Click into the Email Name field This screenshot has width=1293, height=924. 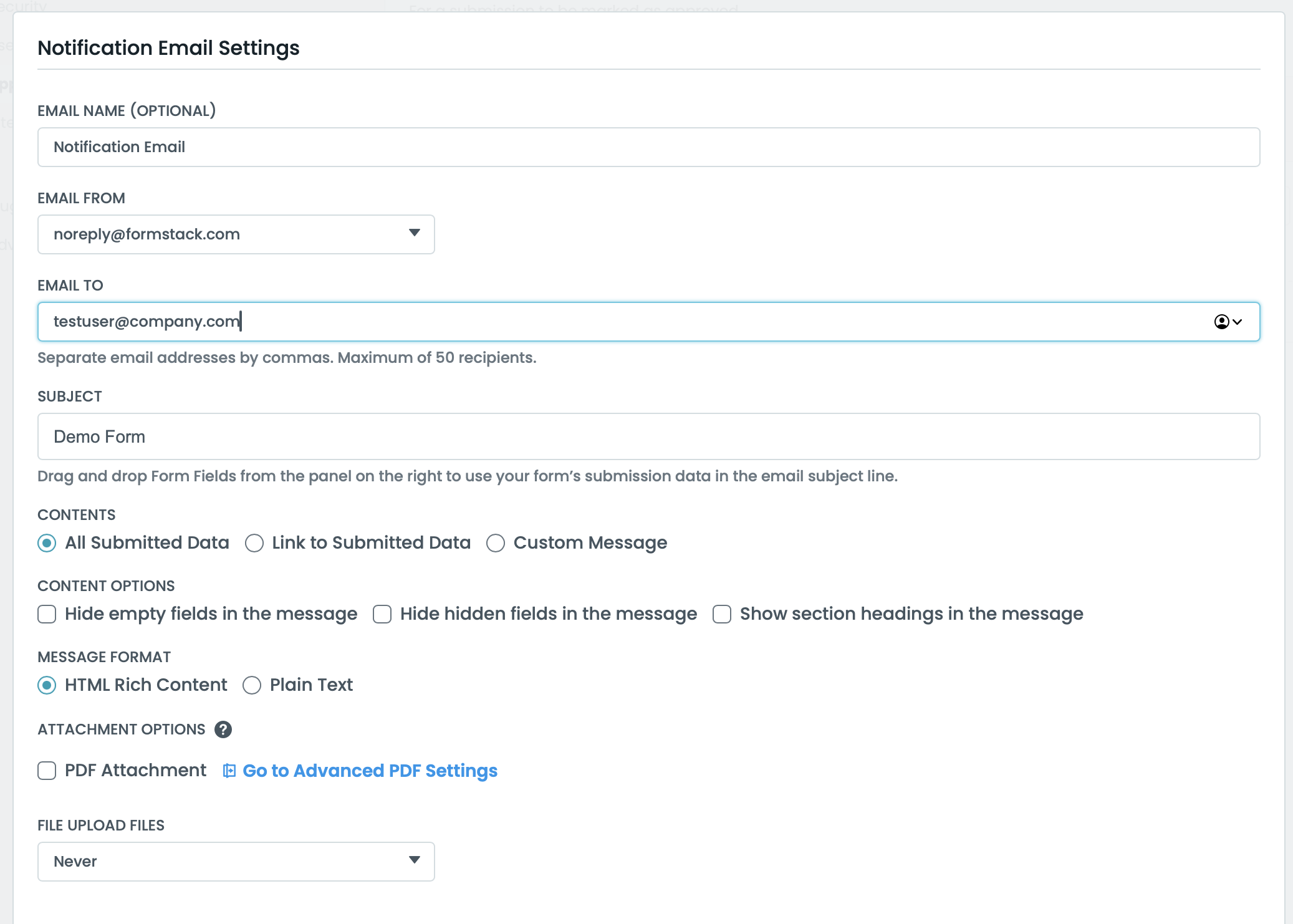pyautogui.click(x=648, y=147)
